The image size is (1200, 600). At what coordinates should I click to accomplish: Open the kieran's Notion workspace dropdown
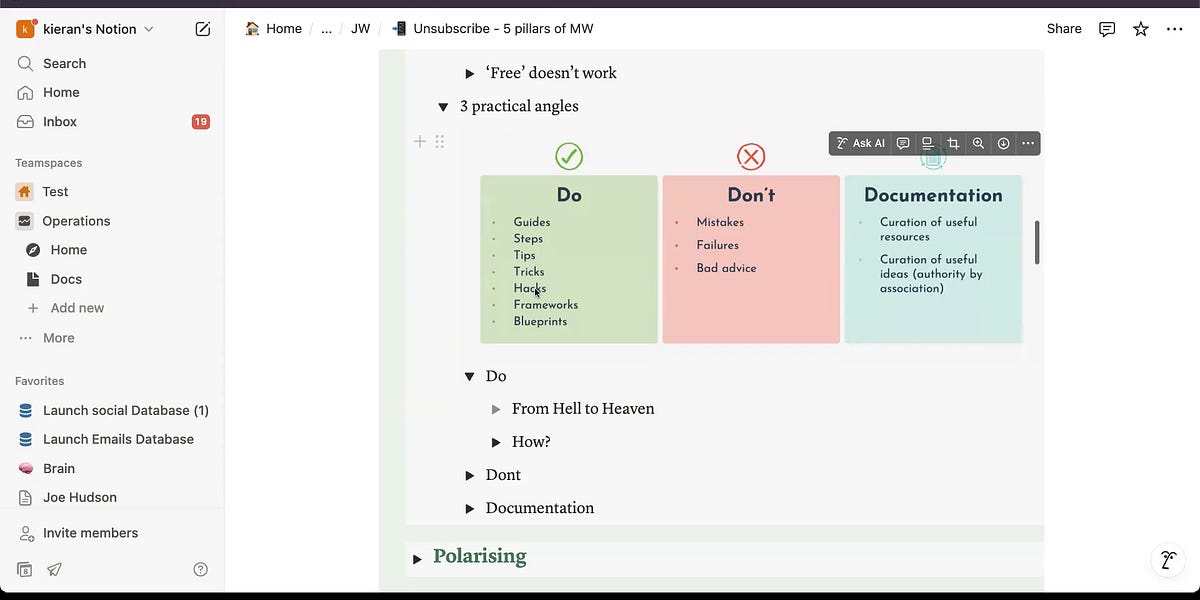(86, 29)
